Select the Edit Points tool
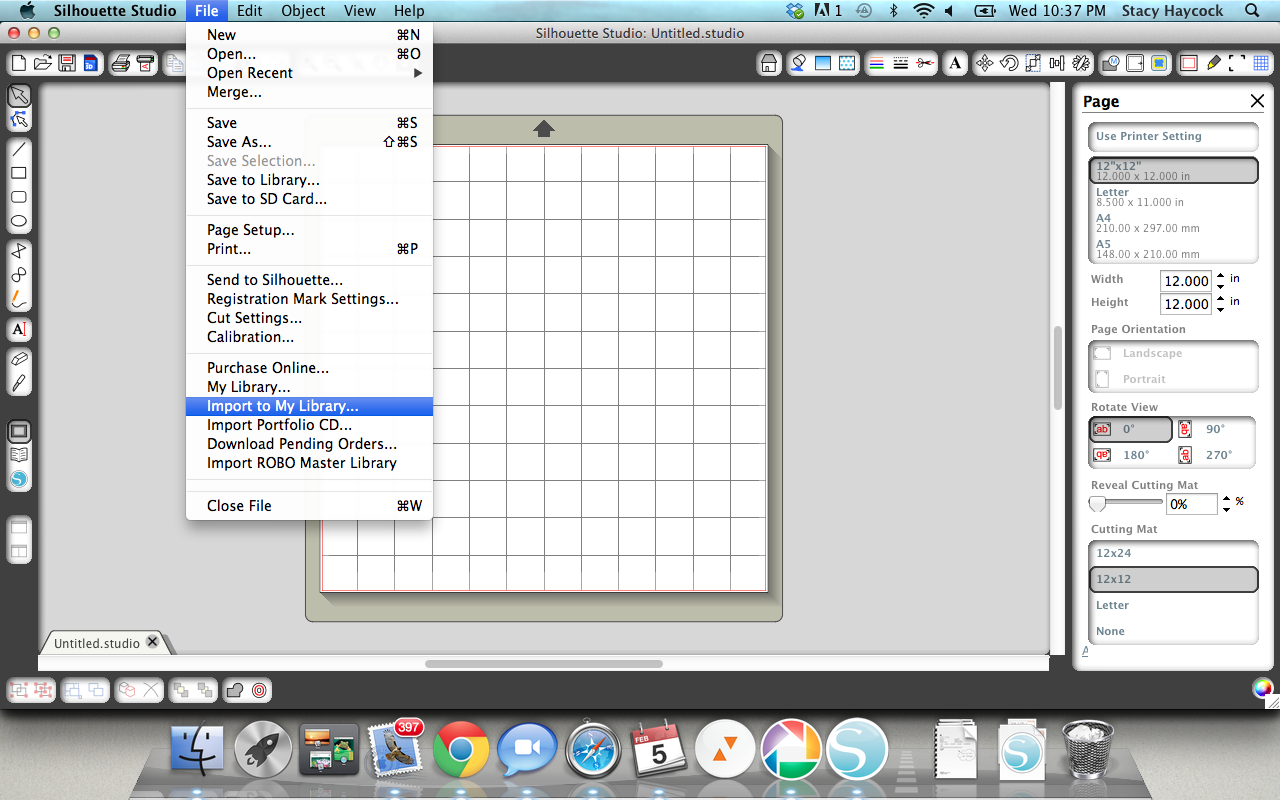This screenshot has width=1280, height=800. (x=19, y=120)
